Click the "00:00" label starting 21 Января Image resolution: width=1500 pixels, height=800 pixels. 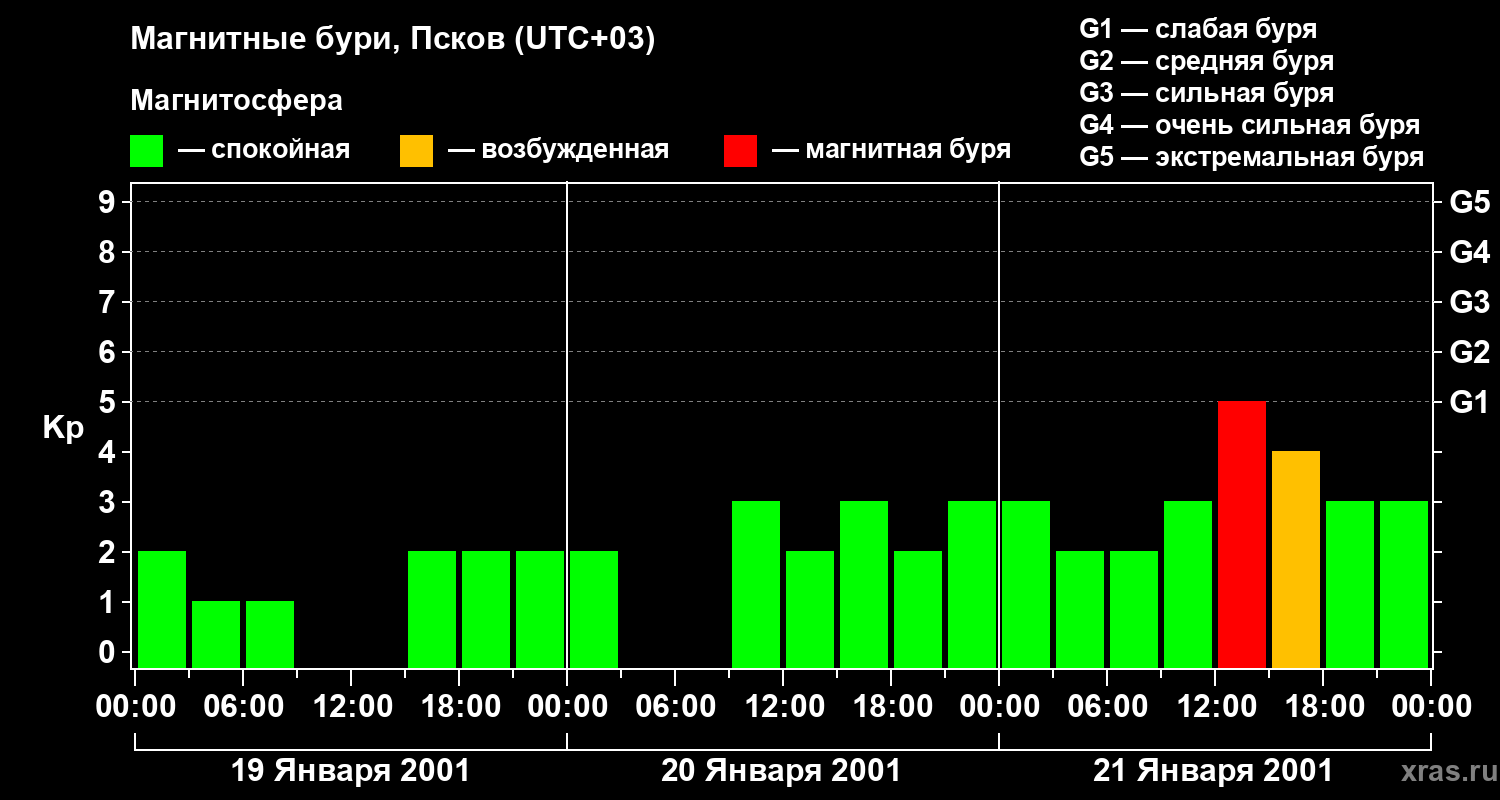coord(1000,707)
